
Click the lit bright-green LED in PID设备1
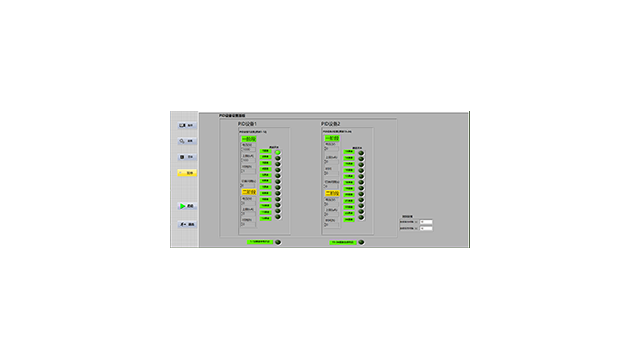pos(278,152)
